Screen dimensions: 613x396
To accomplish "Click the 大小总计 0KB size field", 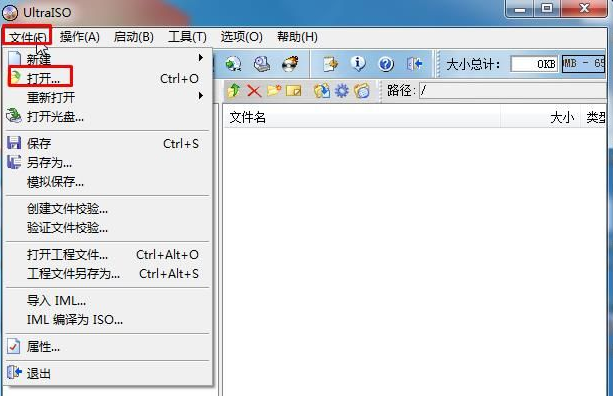I will coord(534,63).
